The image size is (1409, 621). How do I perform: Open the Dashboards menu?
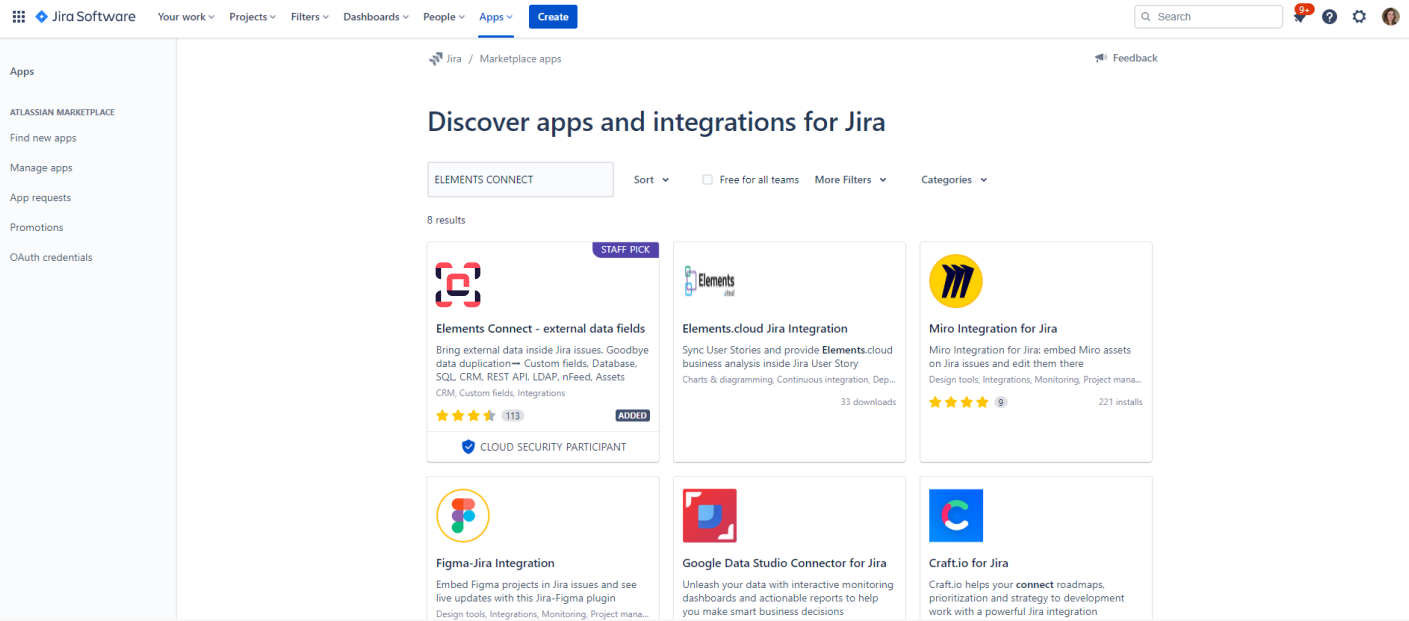(x=376, y=17)
